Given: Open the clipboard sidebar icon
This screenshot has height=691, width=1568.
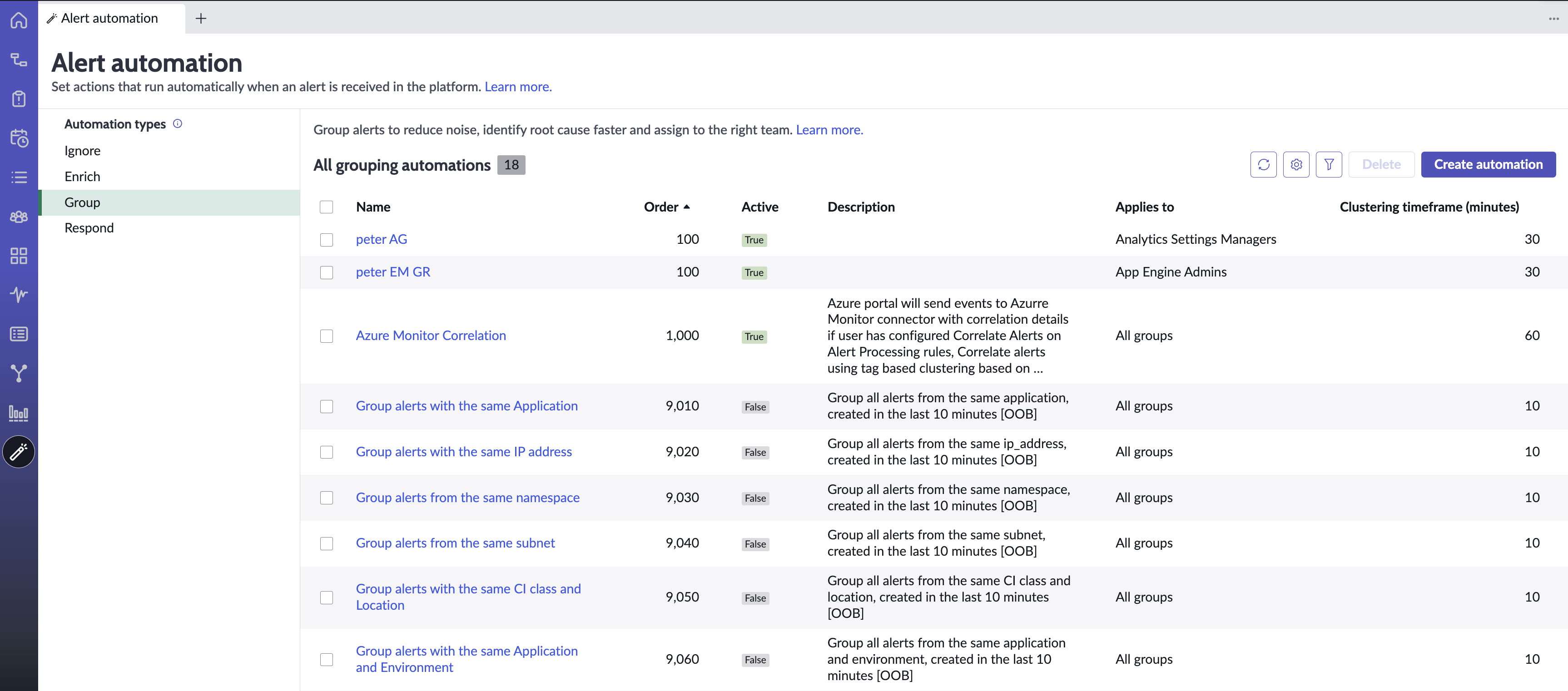Looking at the screenshot, I should [x=19, y=99].
